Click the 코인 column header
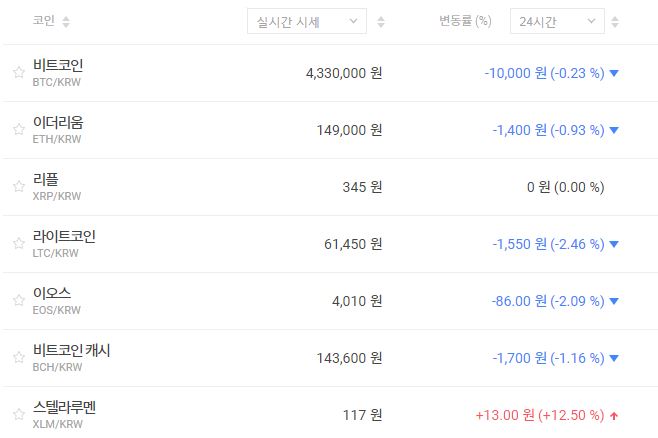658x438 pixels. (x=43, y=21)
